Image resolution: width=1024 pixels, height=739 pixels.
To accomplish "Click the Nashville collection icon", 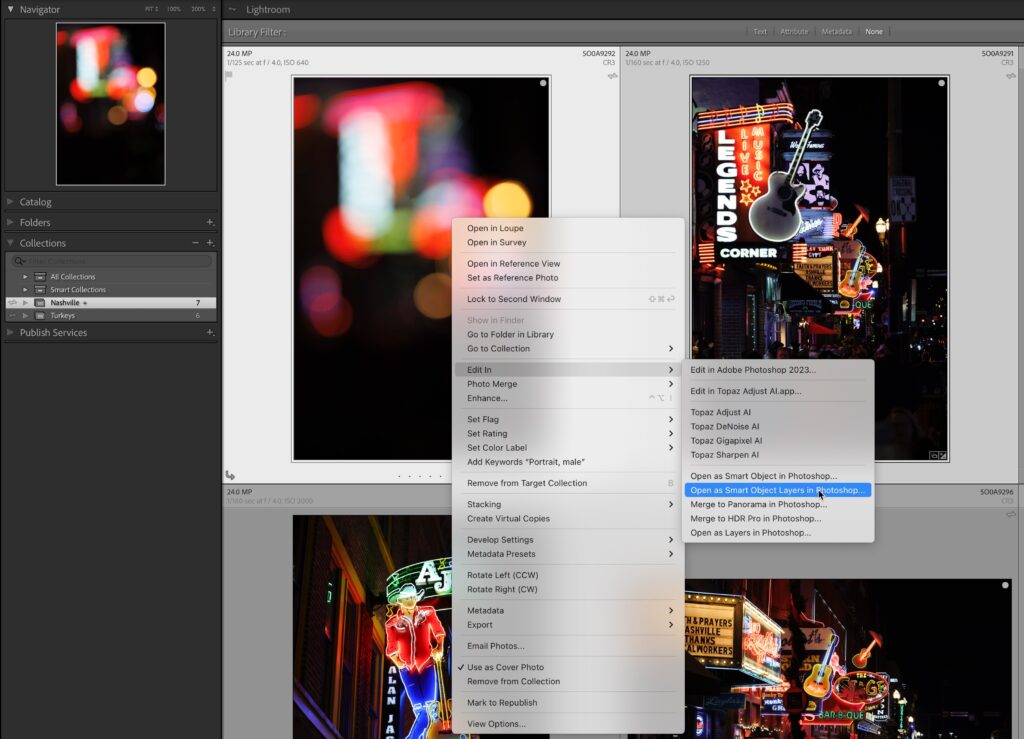I will point(40,303).
